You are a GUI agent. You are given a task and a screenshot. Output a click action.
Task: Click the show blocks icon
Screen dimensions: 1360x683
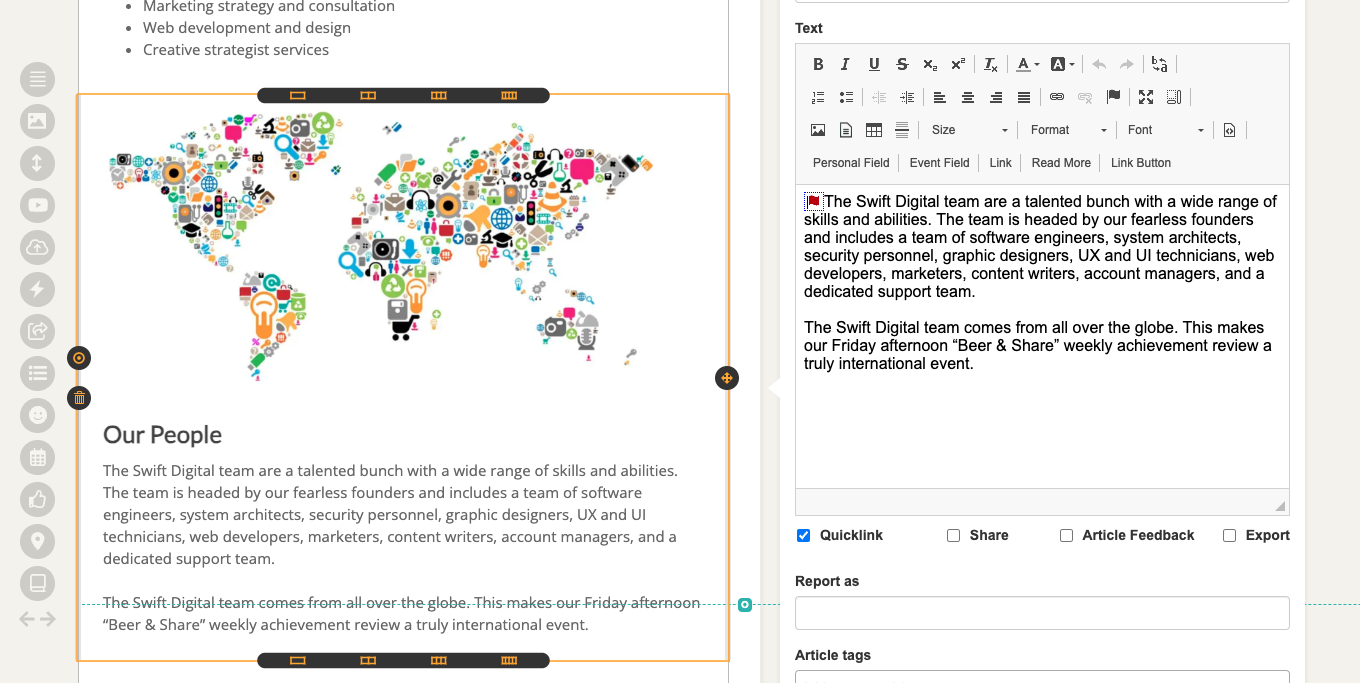[1174, 97]
